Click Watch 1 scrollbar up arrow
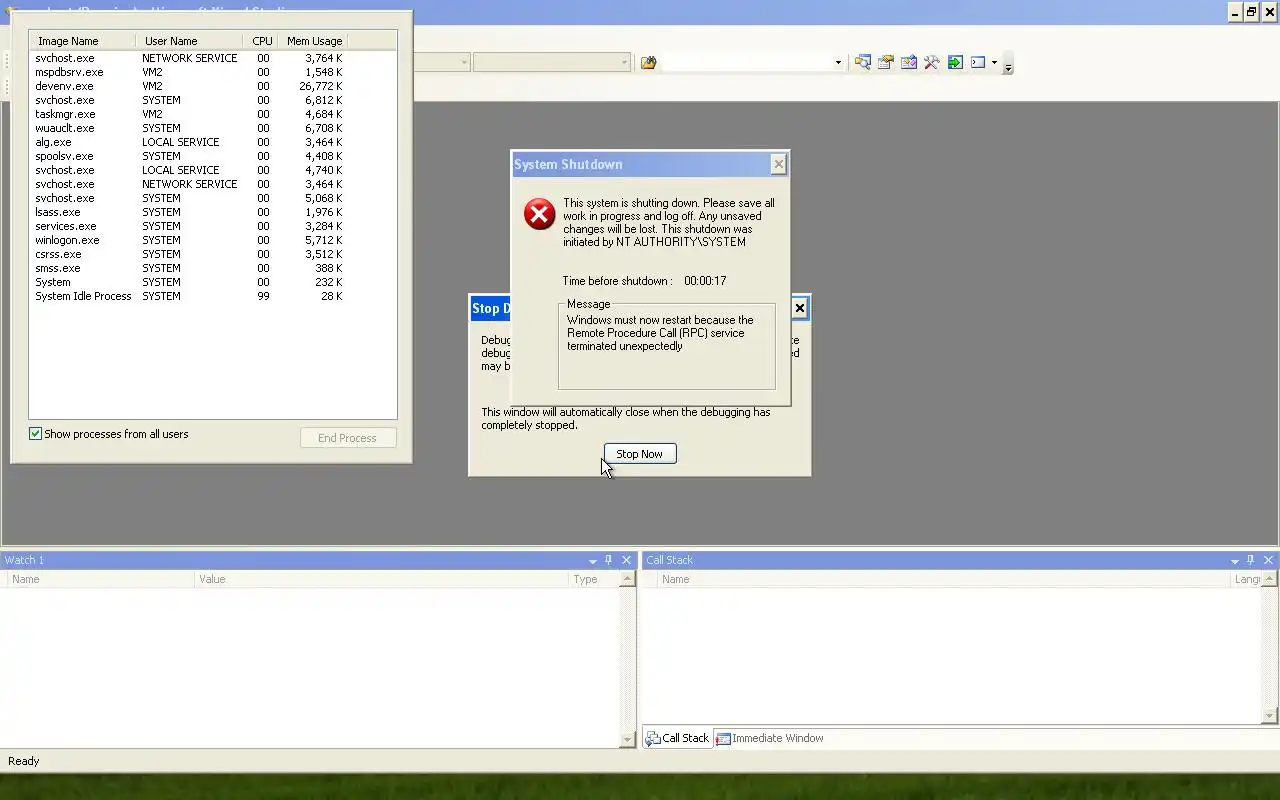 coord(628,579)
